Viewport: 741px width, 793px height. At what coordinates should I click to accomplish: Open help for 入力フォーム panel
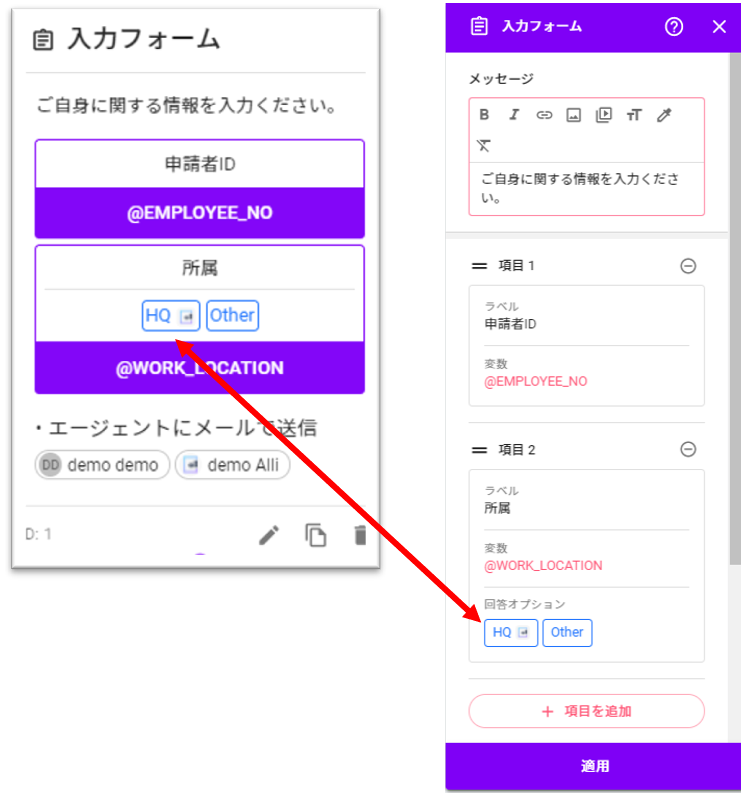click(674, 26)
